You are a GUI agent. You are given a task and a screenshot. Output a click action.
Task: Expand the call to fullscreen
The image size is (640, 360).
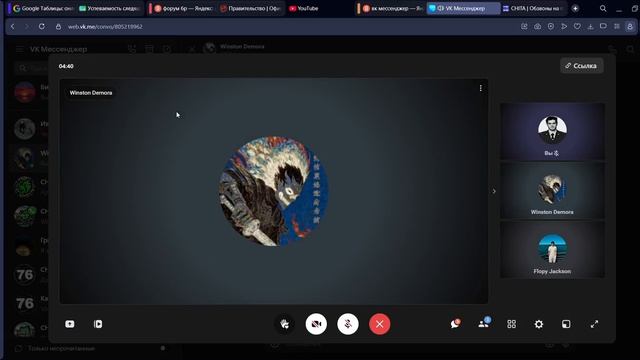[x=594, y=324]
